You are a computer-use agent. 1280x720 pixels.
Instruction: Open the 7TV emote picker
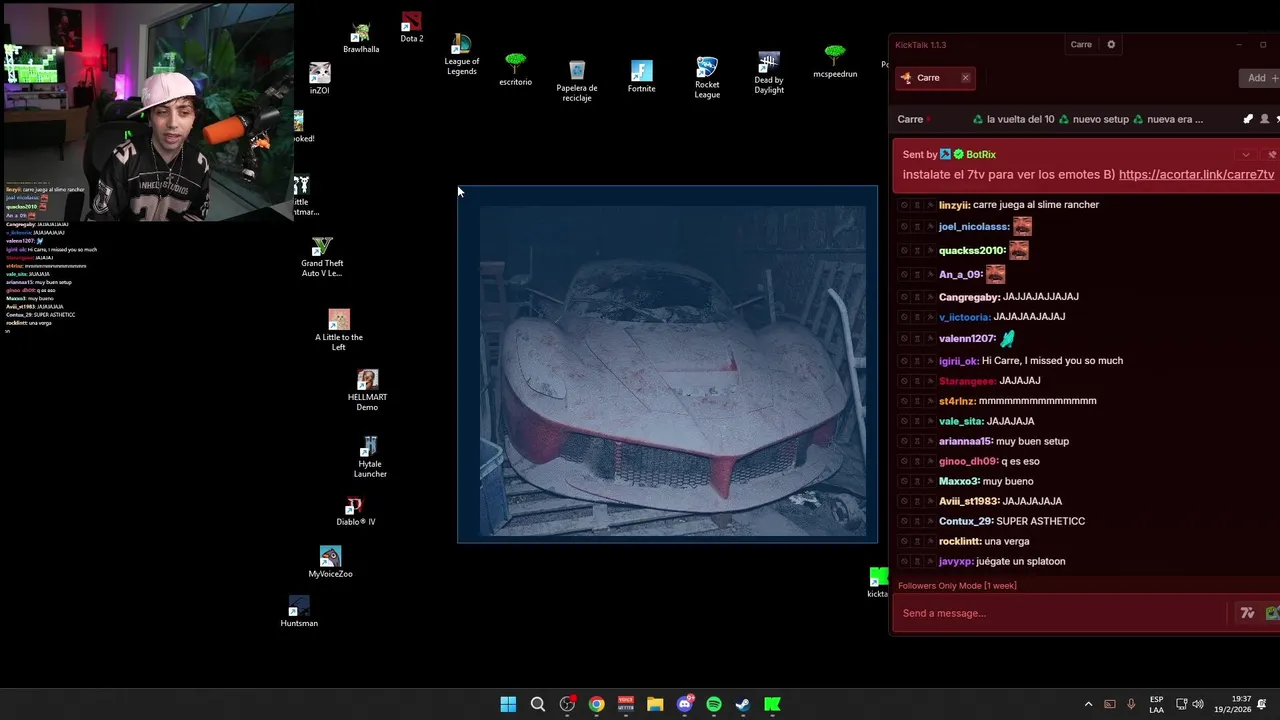(1247, 613)
